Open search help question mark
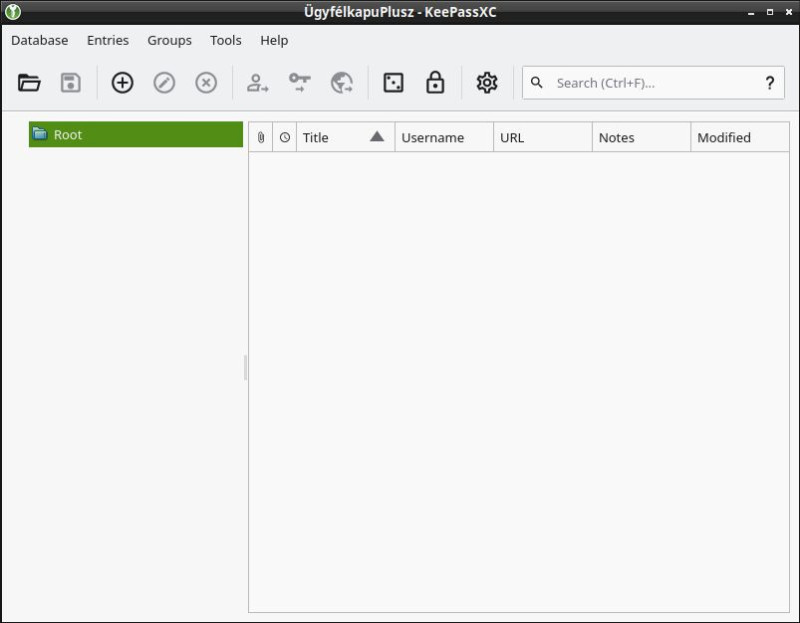 (769, 83)
